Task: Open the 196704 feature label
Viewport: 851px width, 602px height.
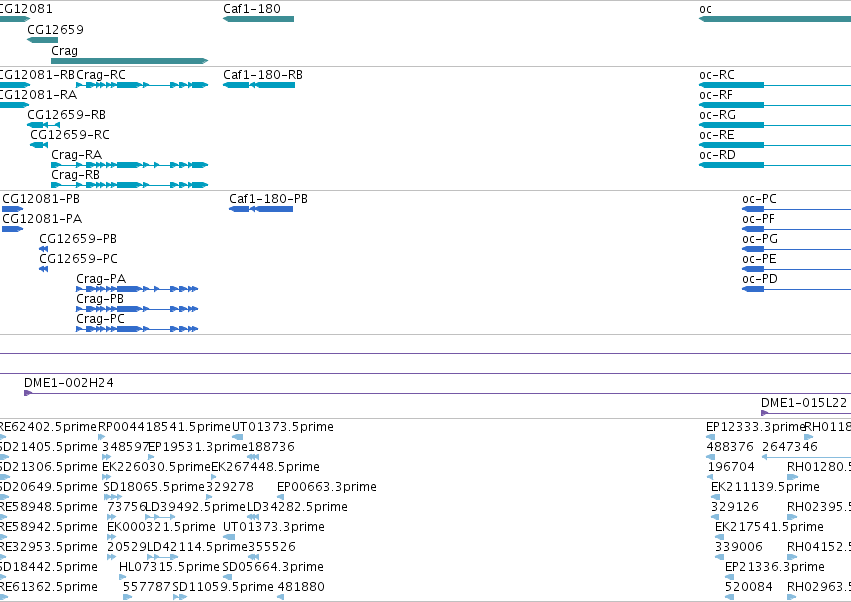Action: point(731,467)
